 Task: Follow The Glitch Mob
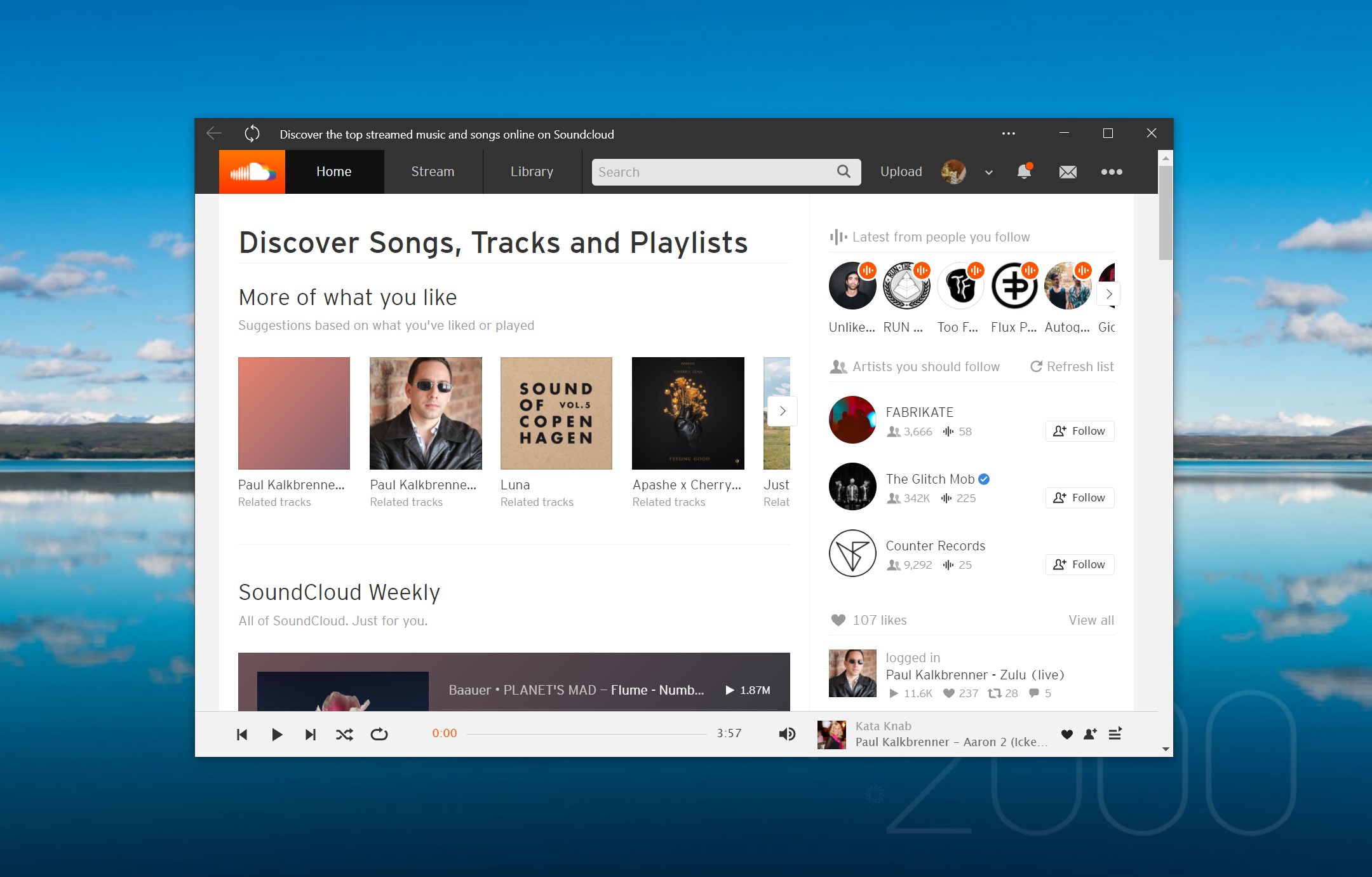(x=1080, y=498)
